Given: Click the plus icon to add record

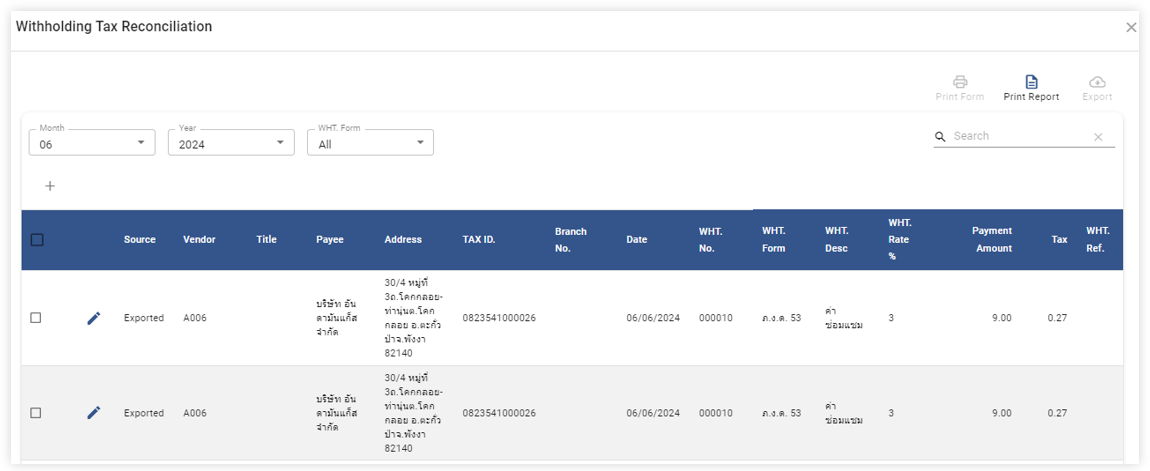Looking at the screenshot, I should (50, 186).
